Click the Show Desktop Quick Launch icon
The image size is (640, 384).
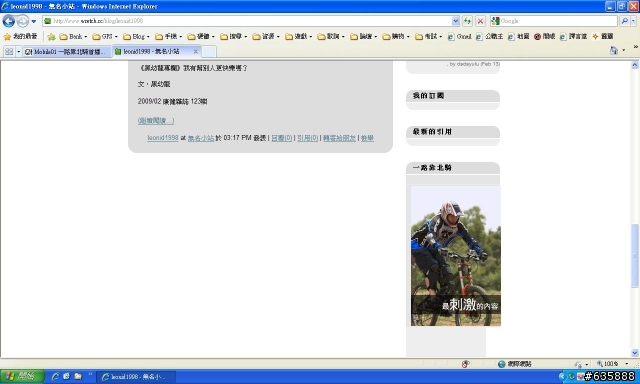67,376
